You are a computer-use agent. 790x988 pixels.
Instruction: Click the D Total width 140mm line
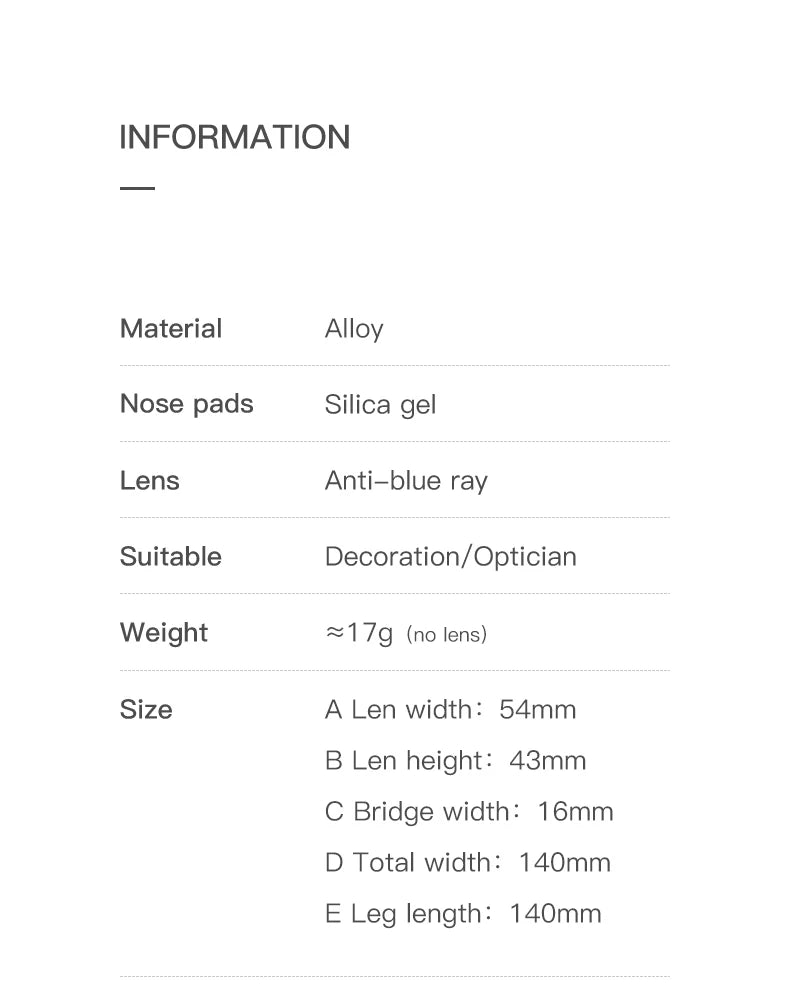coord(468,863)
